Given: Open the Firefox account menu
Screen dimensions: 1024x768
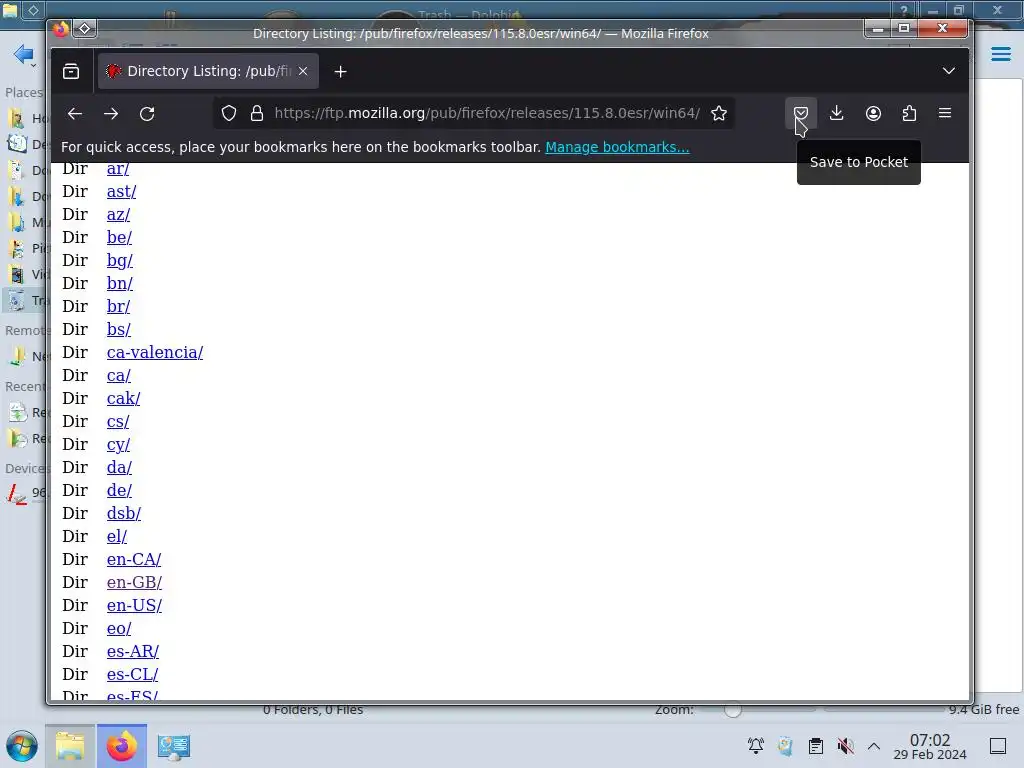Looking at the screenshot, I should tap(873, 114).
